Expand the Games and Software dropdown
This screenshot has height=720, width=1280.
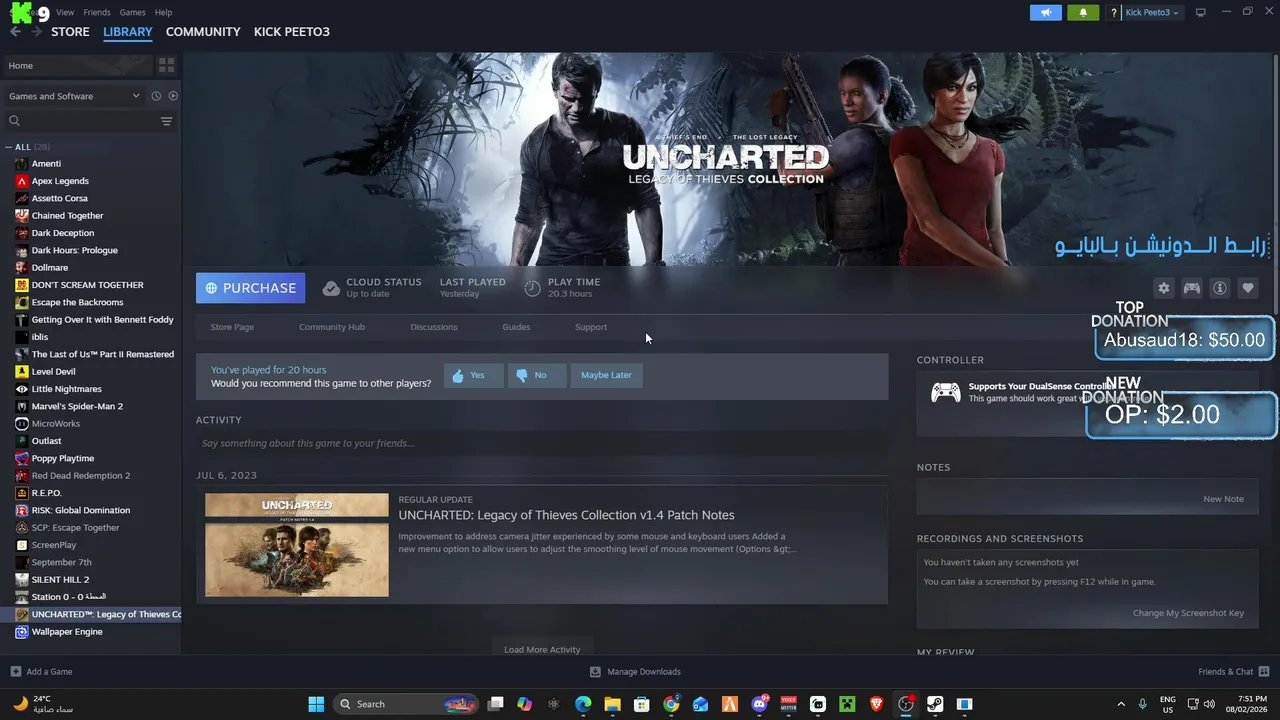[75, 96]
